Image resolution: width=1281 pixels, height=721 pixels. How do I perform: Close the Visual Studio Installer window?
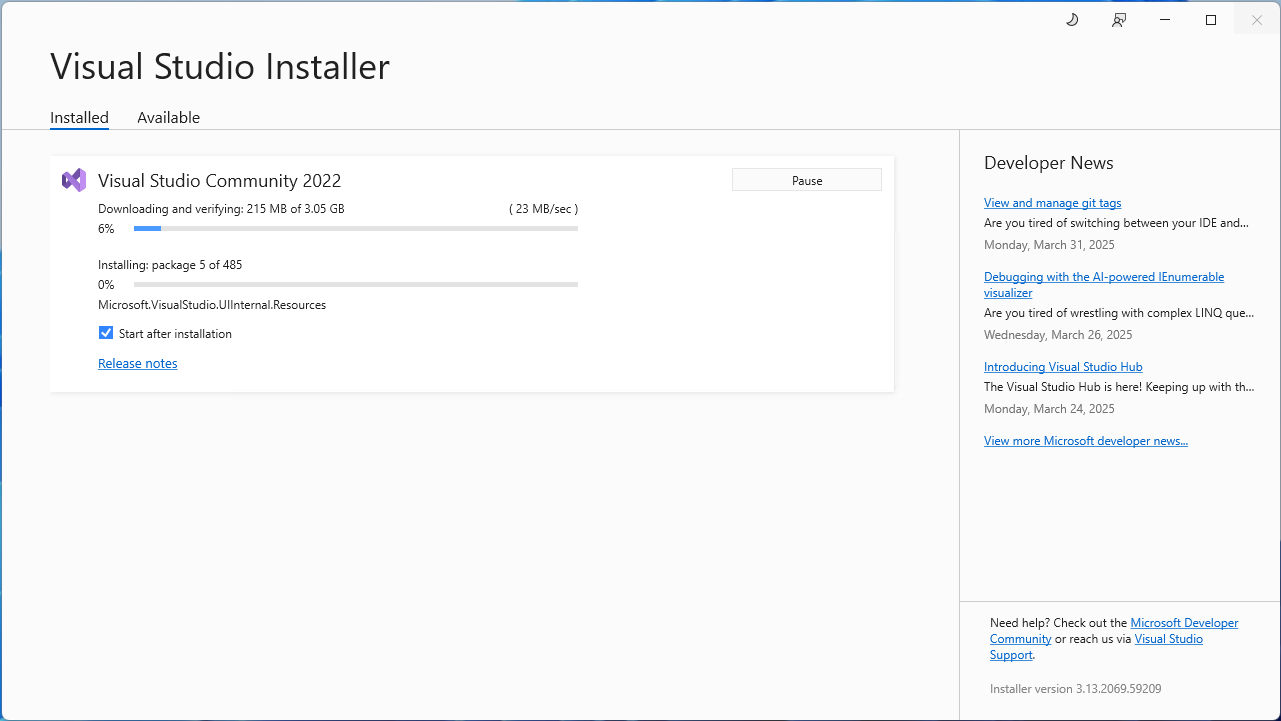click(1257, 20)
